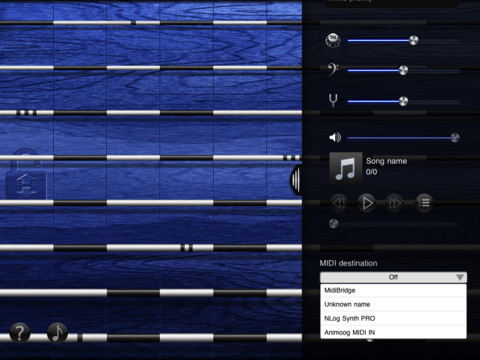Click the speaker volume icon
Viewport: 480px width, 360px height.
point(335,137)
